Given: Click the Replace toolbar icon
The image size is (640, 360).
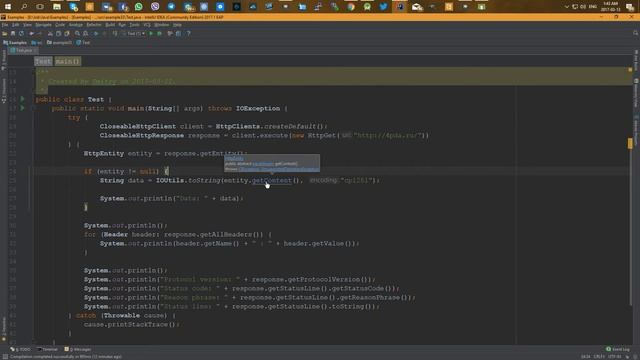Looking at the screenshot, I should 86,33.
